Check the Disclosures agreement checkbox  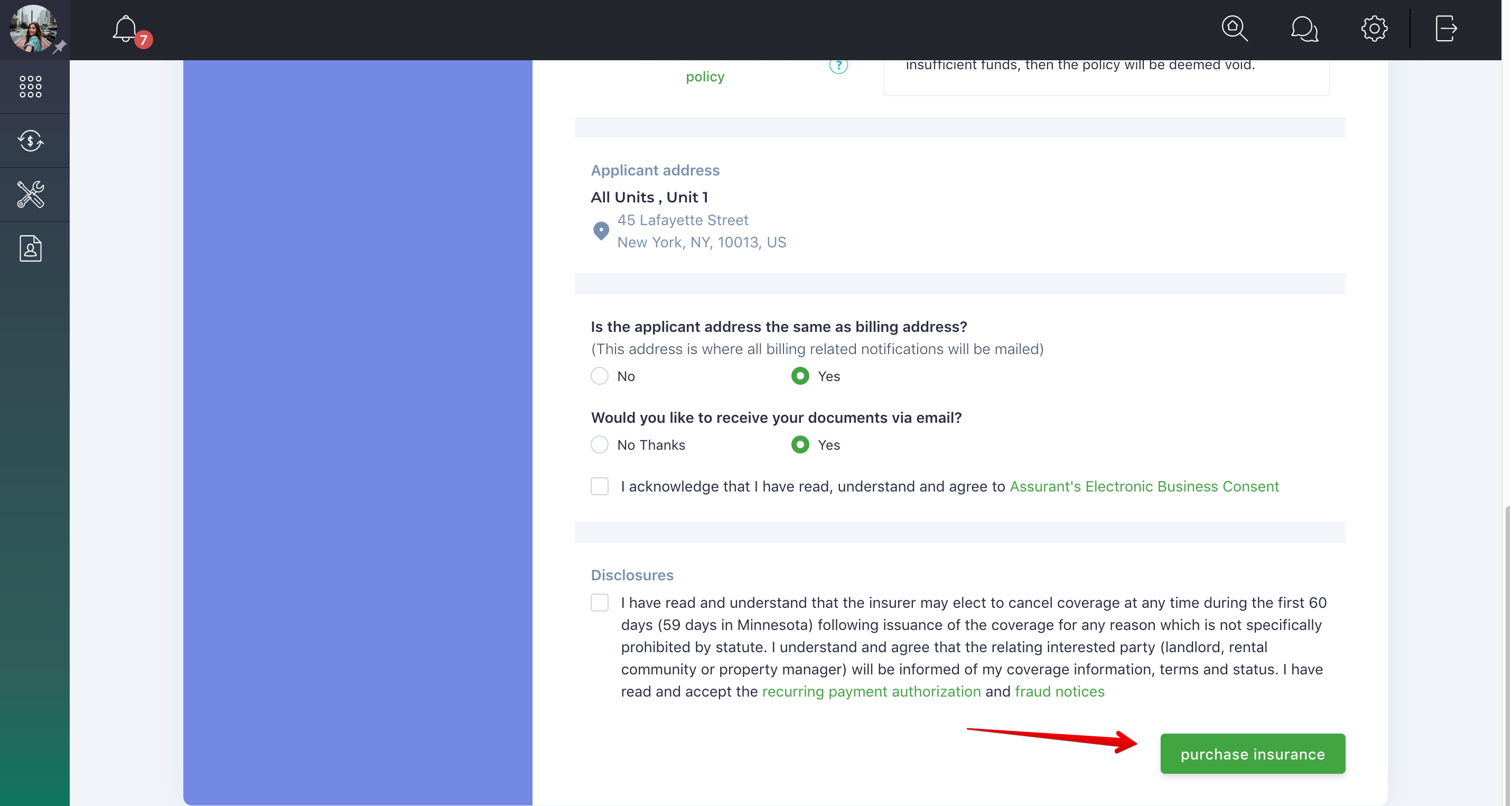[599, 603]
